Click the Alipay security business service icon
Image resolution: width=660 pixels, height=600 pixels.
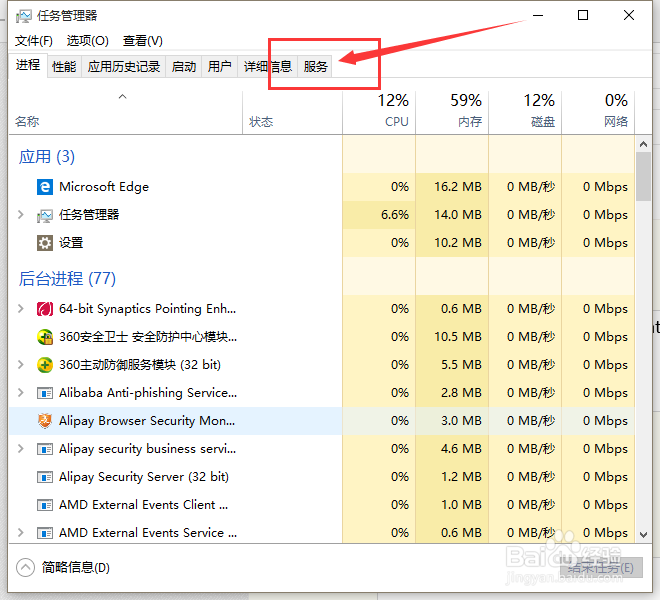pyautogui.click(x=45, y=449)
